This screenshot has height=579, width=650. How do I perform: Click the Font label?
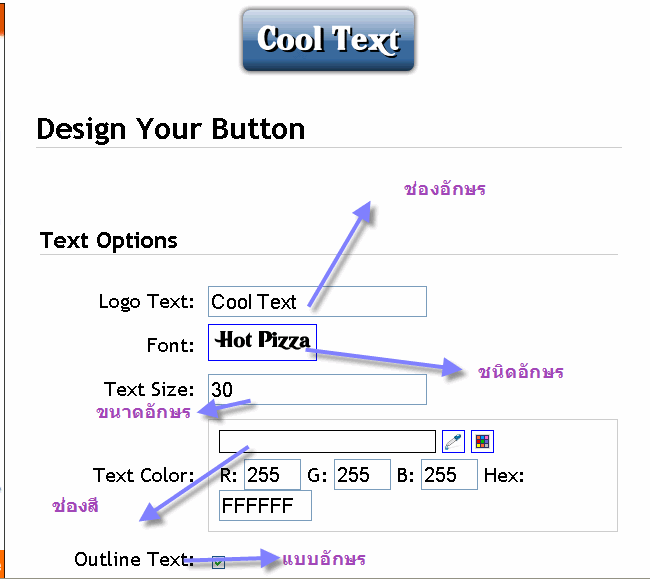pos(170,345)
